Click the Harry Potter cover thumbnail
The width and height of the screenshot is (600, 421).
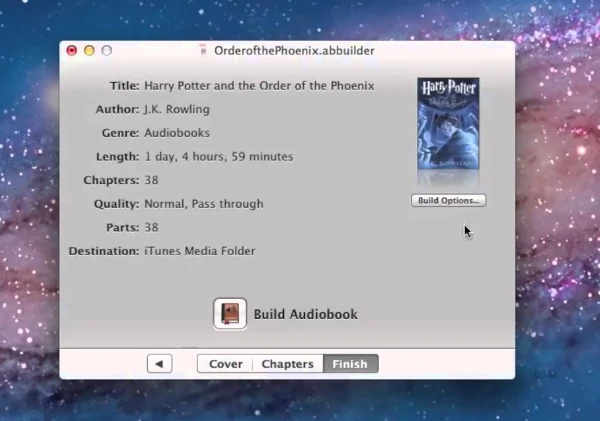448,123
